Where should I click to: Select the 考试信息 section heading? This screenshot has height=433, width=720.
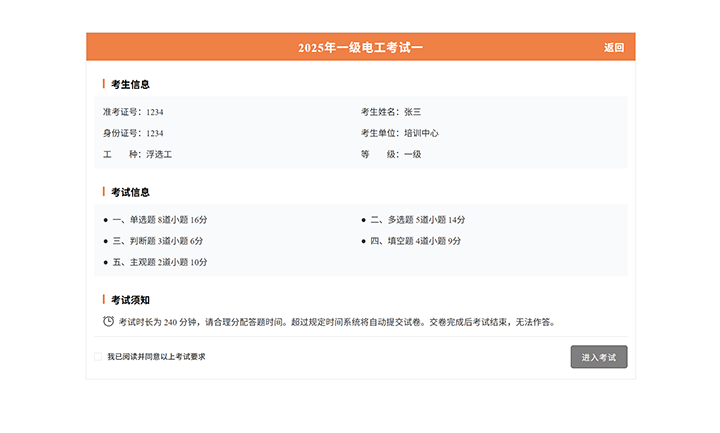(x=130, y=192)
